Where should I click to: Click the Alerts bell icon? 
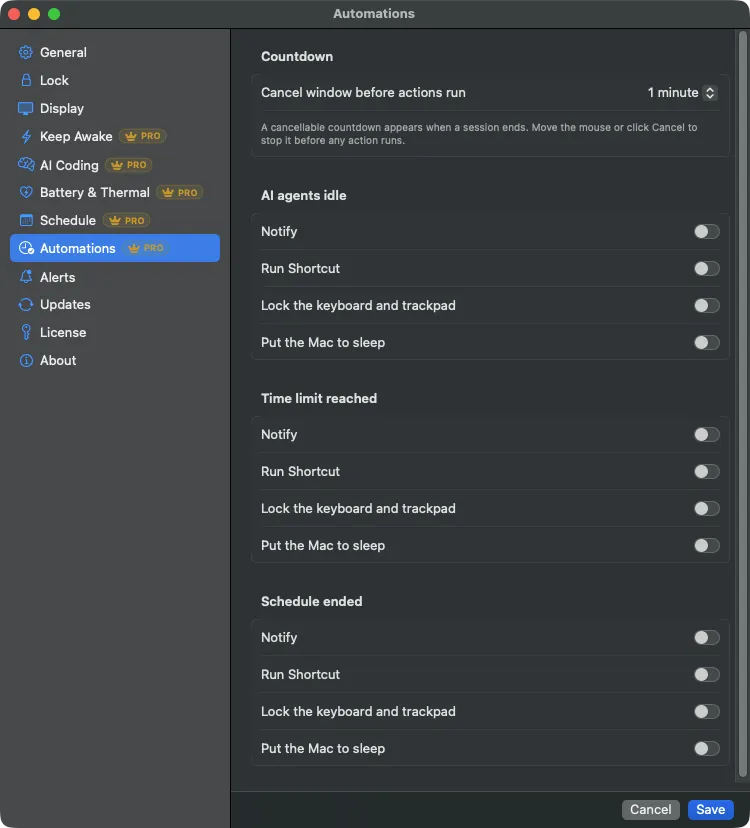point(26,277)
